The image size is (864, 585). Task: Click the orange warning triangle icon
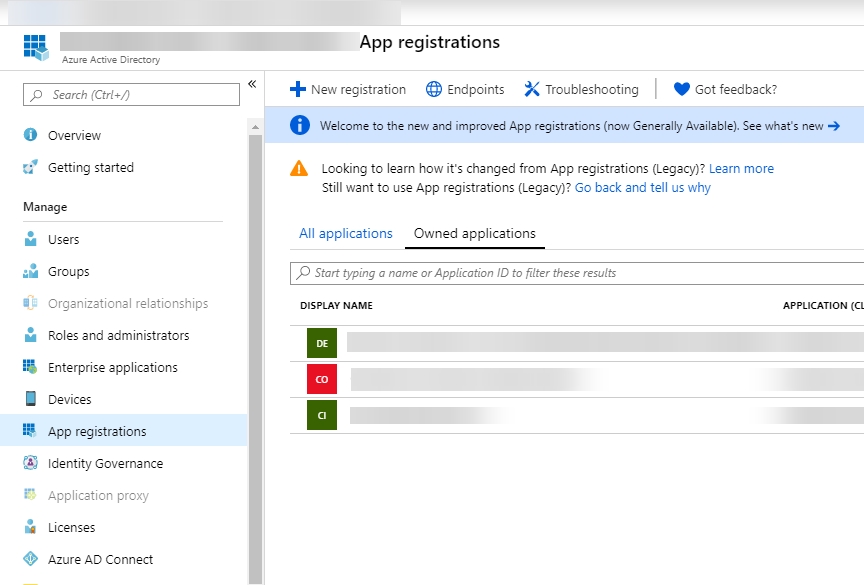299,168
